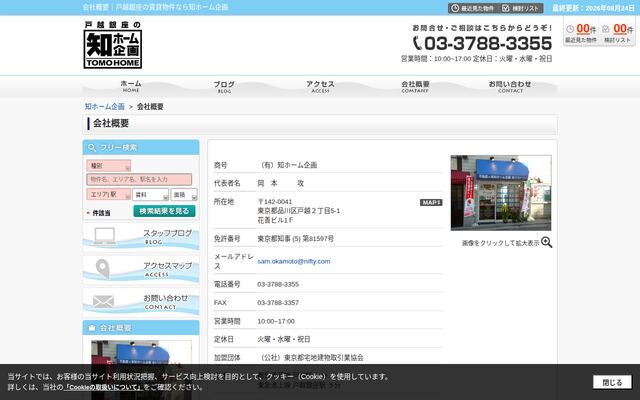Click 画像をクリックして拡大表示 text

pos(500,243)
